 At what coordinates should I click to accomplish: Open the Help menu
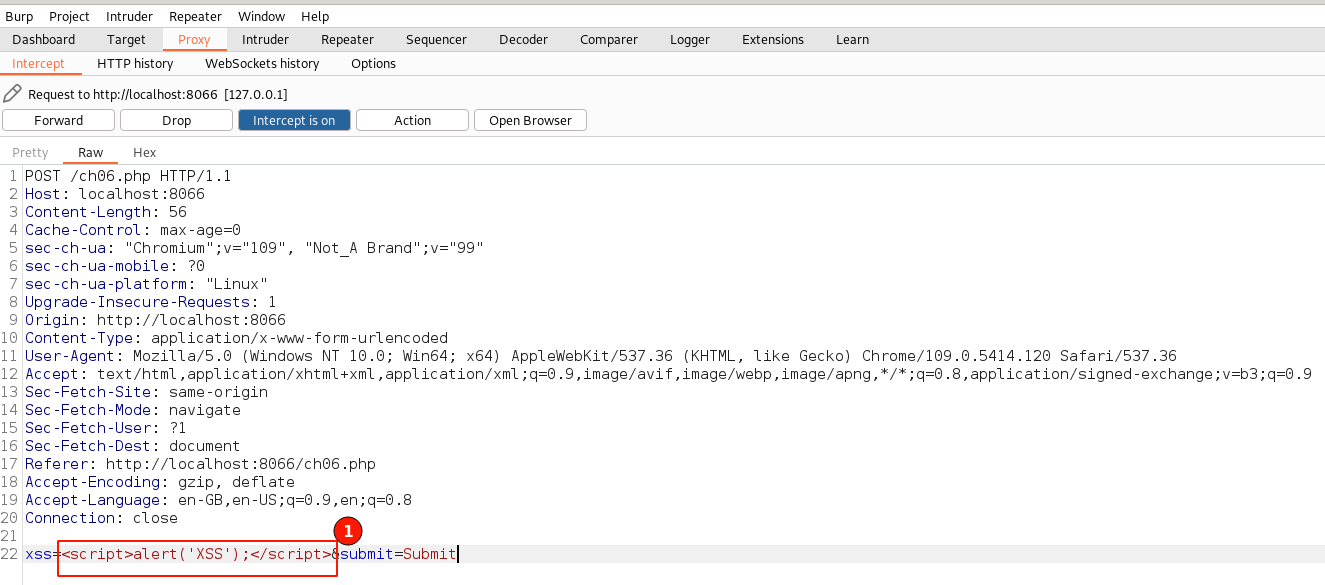(x=315, y=16)
